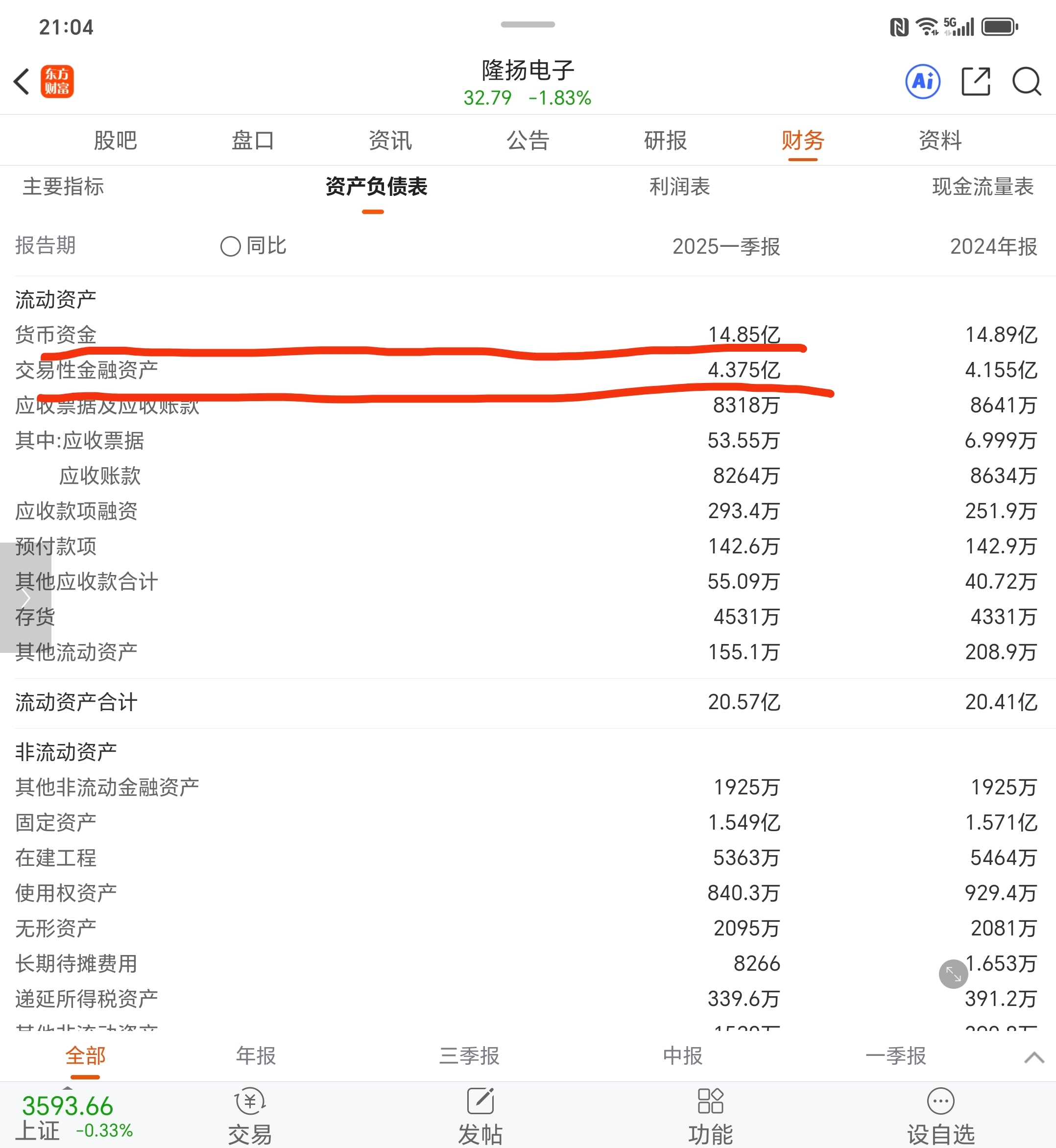Select the 预付款项 row label

pos(56,546)
